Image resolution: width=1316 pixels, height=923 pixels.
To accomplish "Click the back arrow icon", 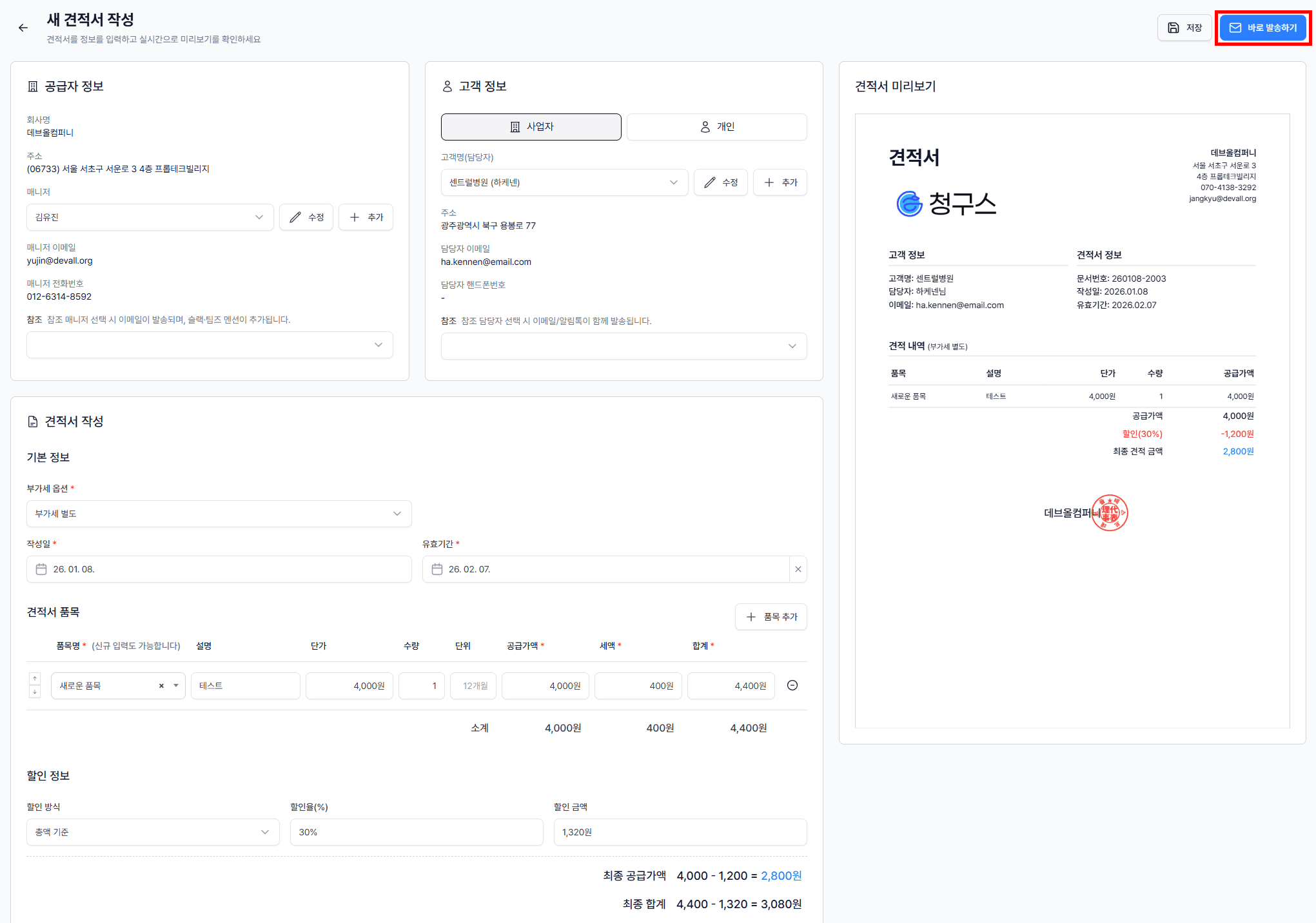I will click(x=23, y=28).
